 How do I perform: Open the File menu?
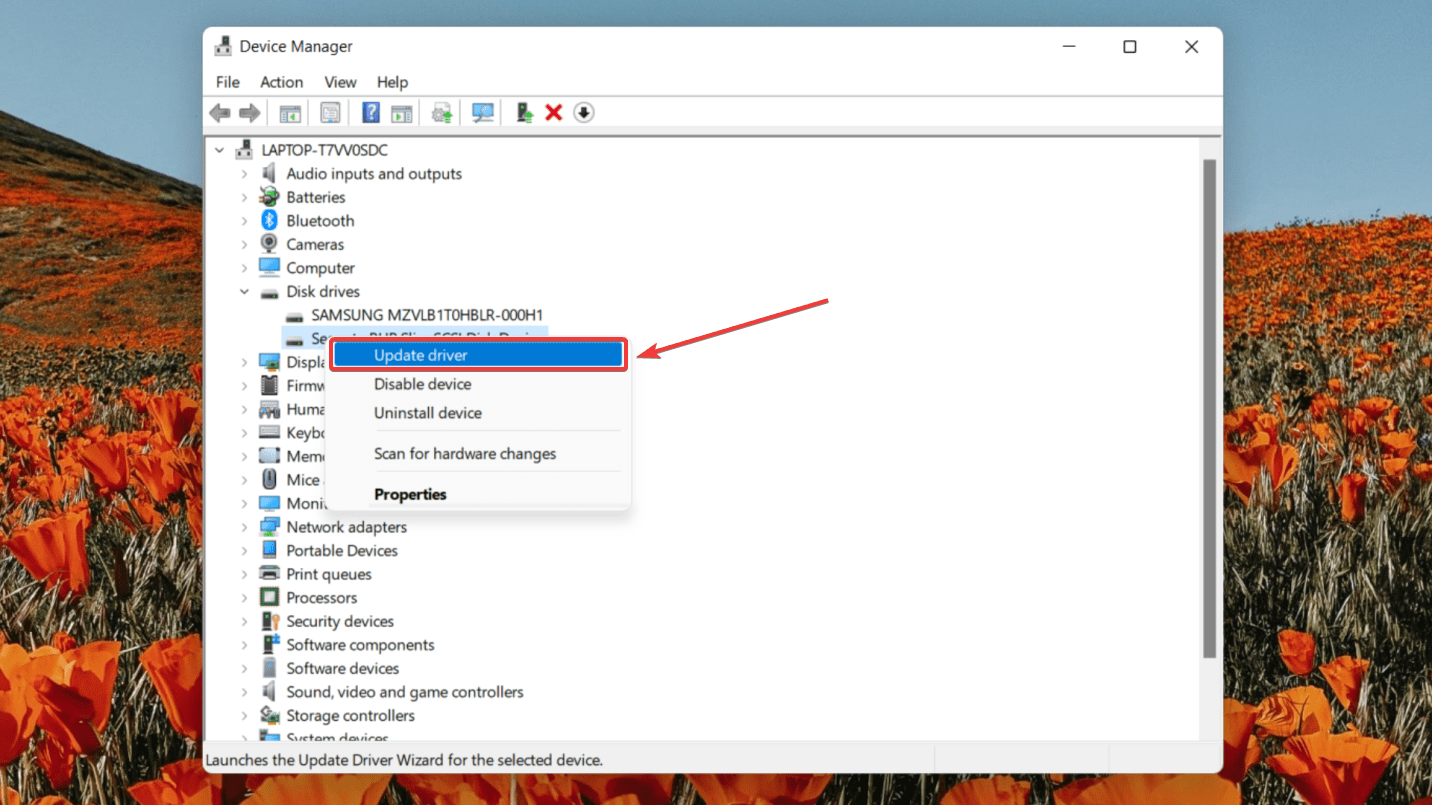[x=228, y=82]
